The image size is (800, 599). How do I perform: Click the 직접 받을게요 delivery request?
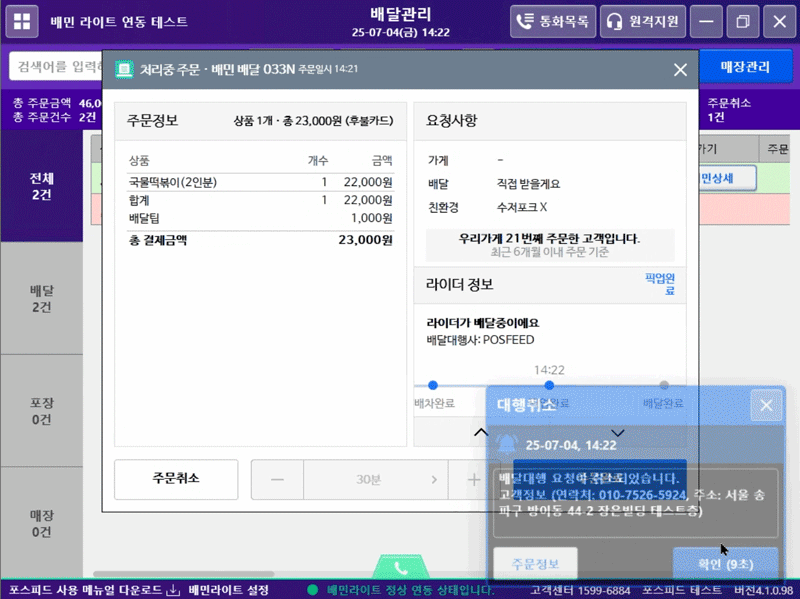click(x=528, y=184)
